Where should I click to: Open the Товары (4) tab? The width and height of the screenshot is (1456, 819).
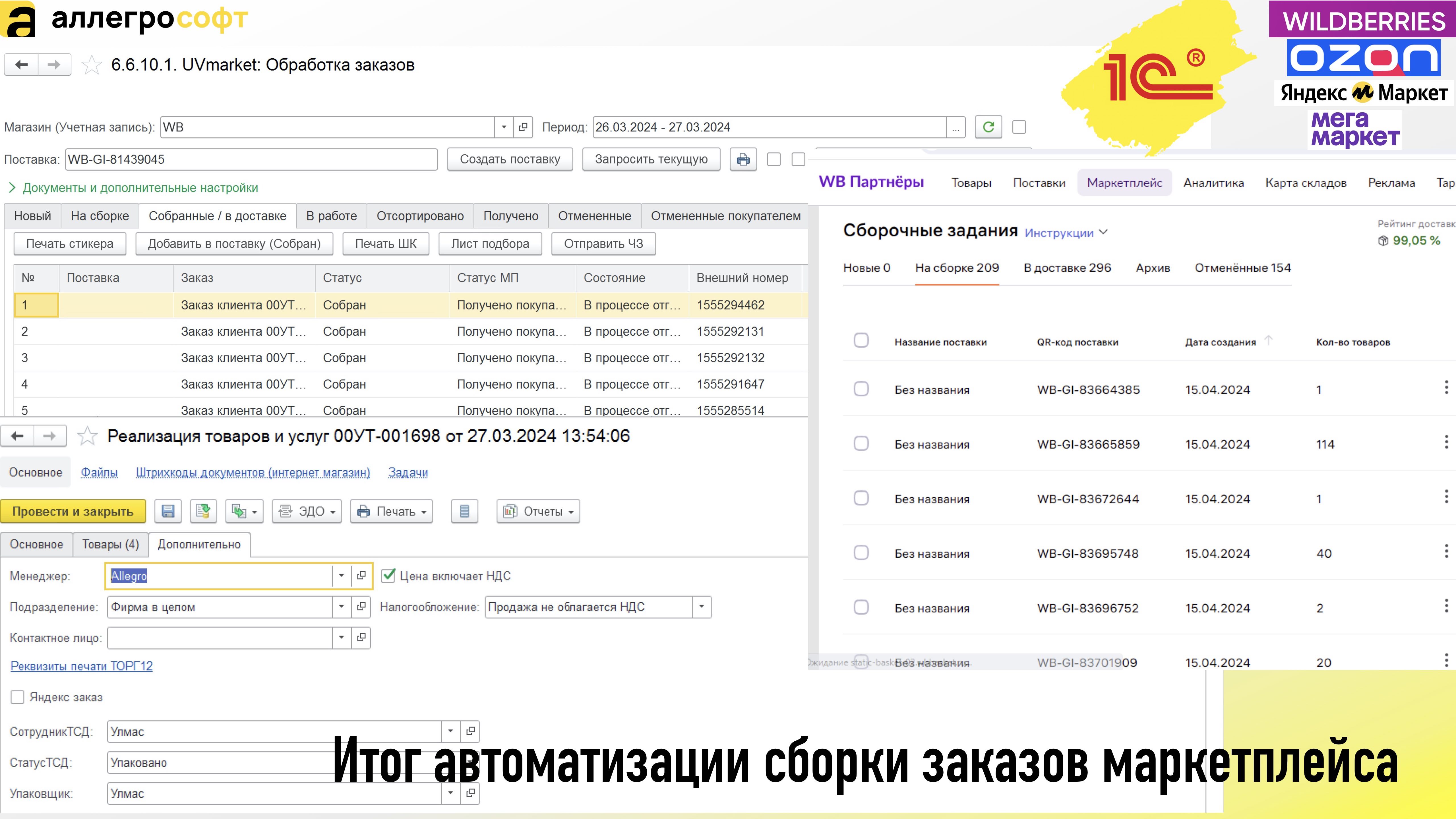(110, 544)
